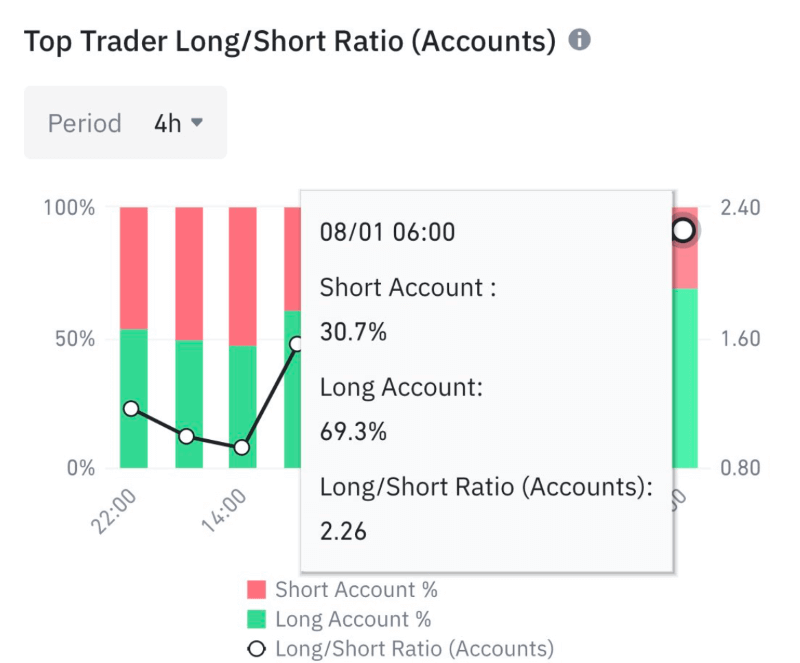Viewport: 800px width, 663px height.
Task: Click the 14:00 x-axis label
Action: (231, 514)
